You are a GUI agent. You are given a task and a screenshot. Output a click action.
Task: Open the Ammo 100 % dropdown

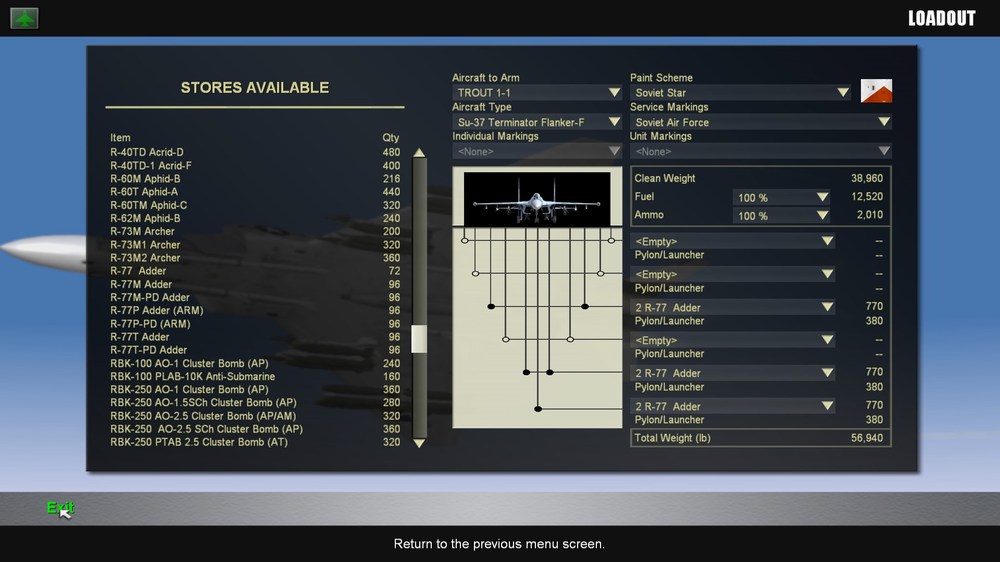782,216
